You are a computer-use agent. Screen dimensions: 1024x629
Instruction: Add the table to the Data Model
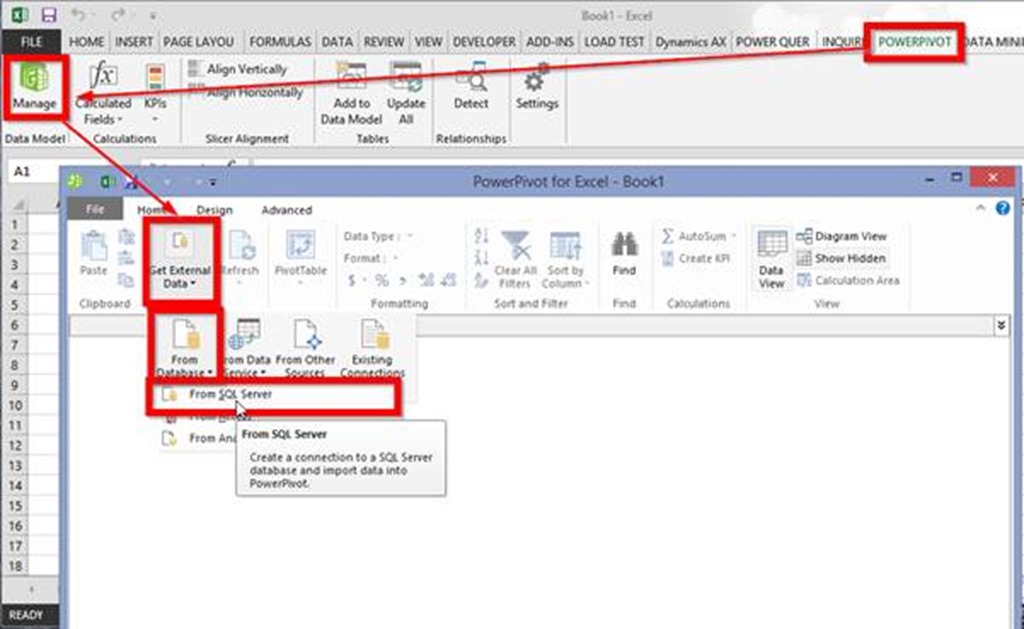point(351,93)
